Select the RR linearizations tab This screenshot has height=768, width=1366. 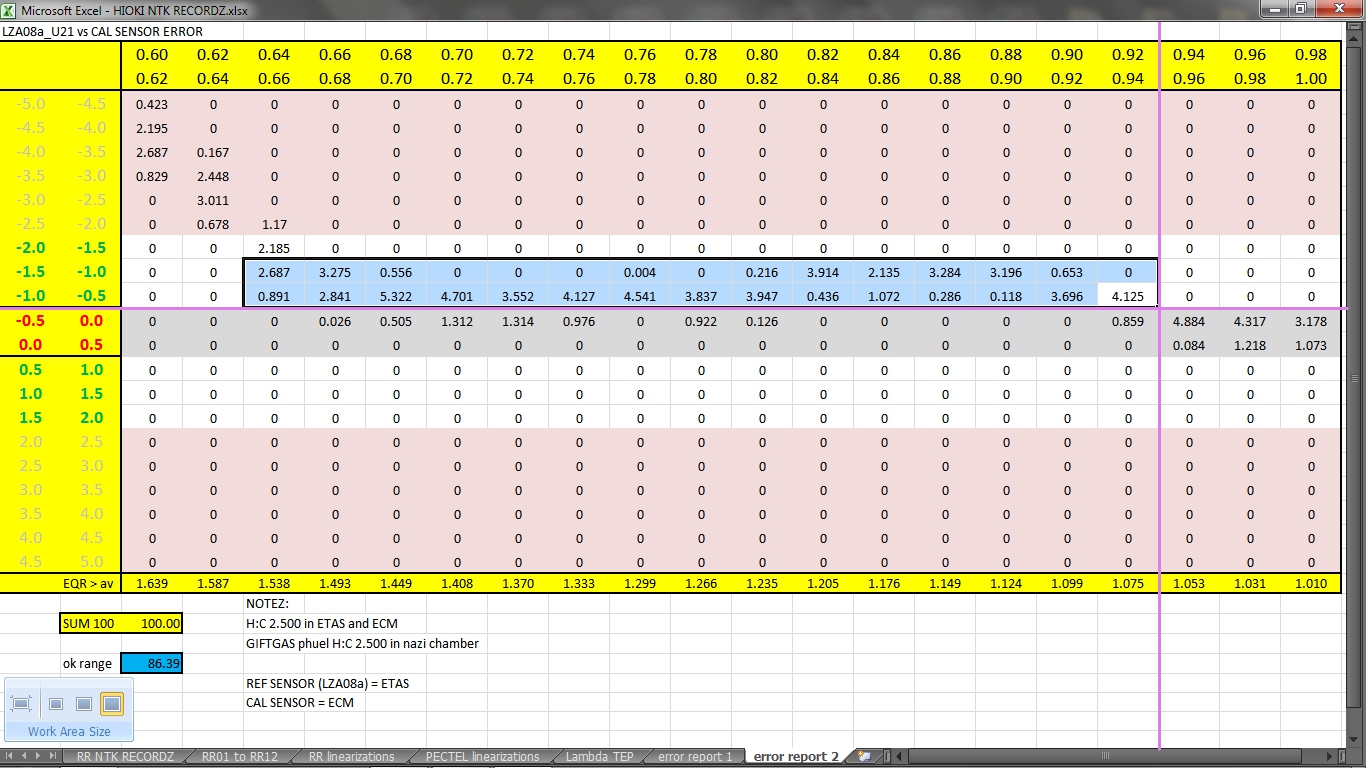(x=352, y=757)
